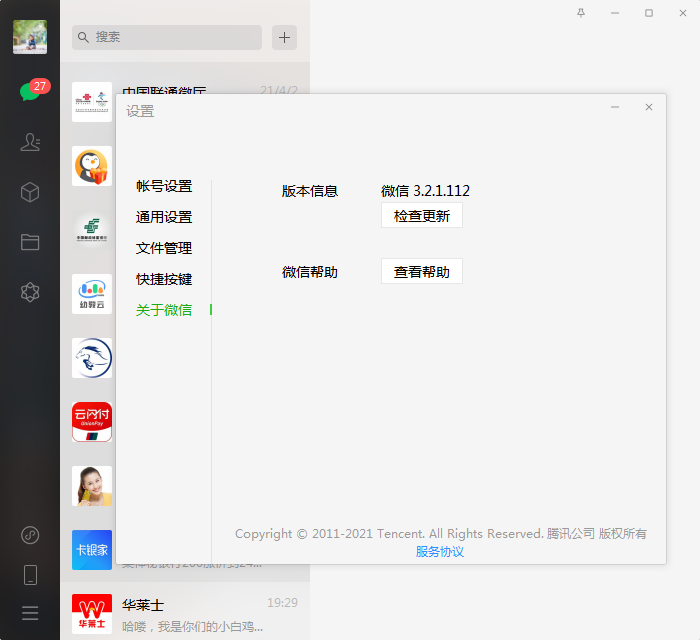Select 通用设置 tab
This screenshot has height=640, width=700.
click(x=164, y=217)
